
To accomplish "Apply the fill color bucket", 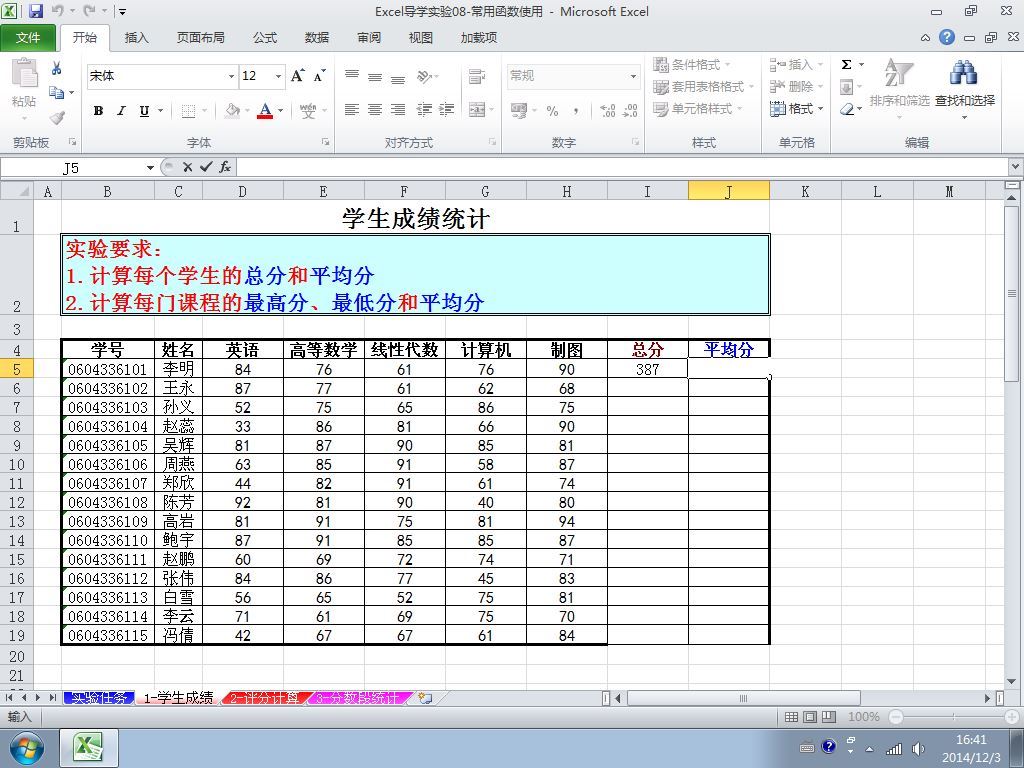I will 232,111.
